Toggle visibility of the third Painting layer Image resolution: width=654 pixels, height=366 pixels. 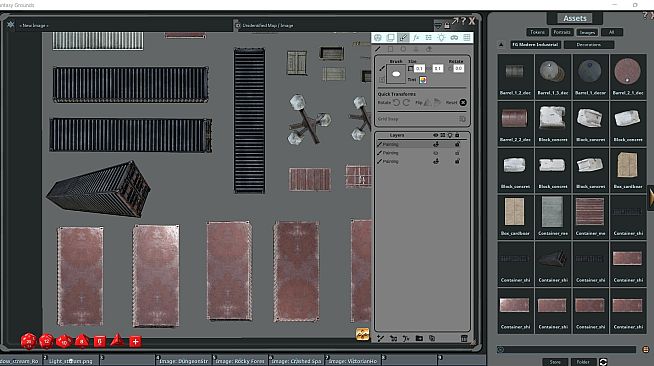436,161
